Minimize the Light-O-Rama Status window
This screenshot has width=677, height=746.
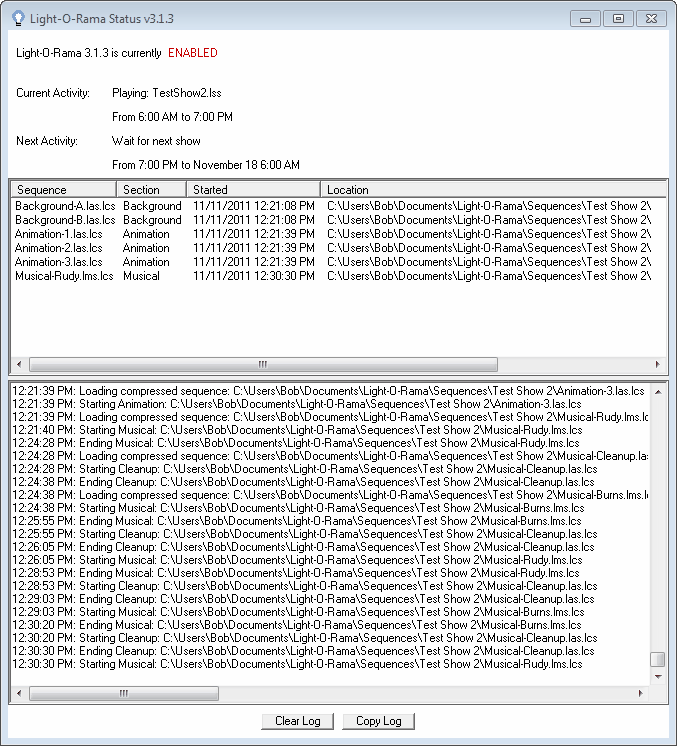pyautogui.click(x=586, y=19)
